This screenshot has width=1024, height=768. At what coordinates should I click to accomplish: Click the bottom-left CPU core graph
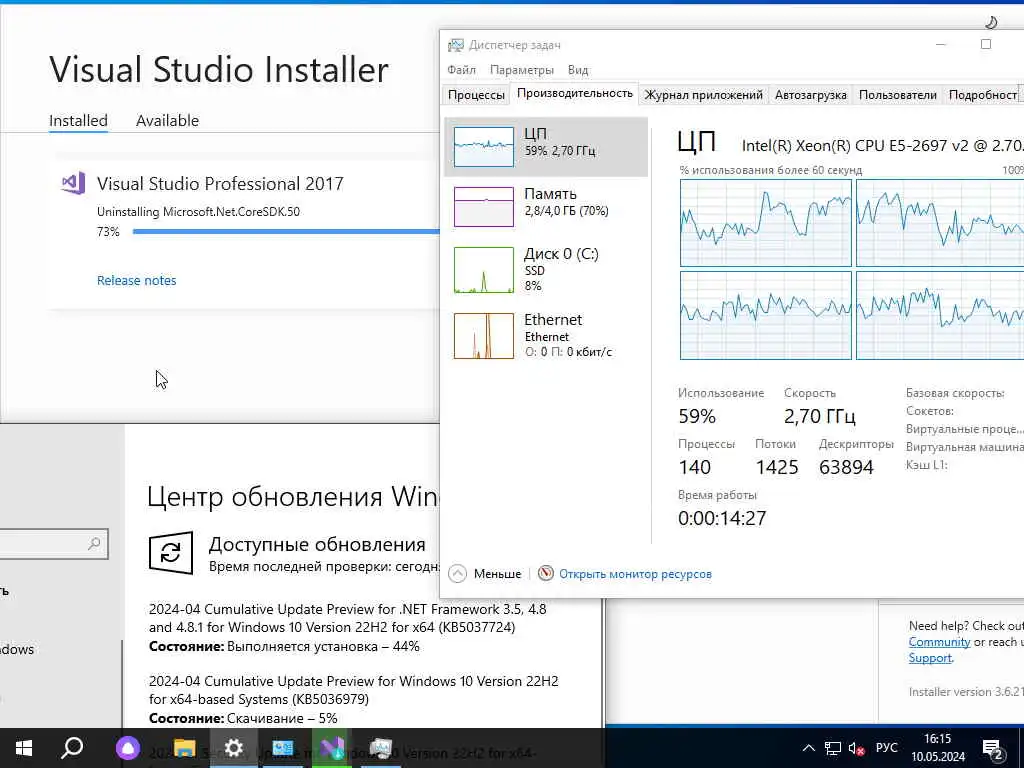(x=765, y=315)
